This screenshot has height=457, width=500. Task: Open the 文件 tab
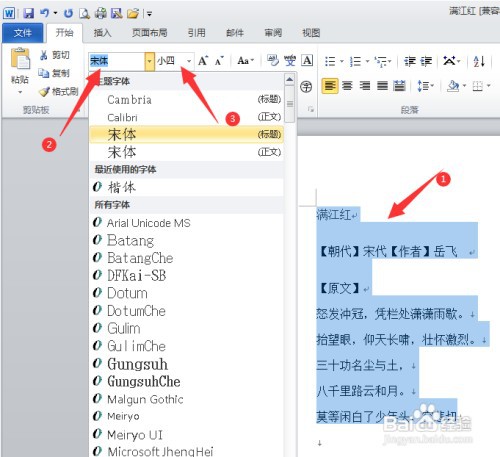pos(23,33)
